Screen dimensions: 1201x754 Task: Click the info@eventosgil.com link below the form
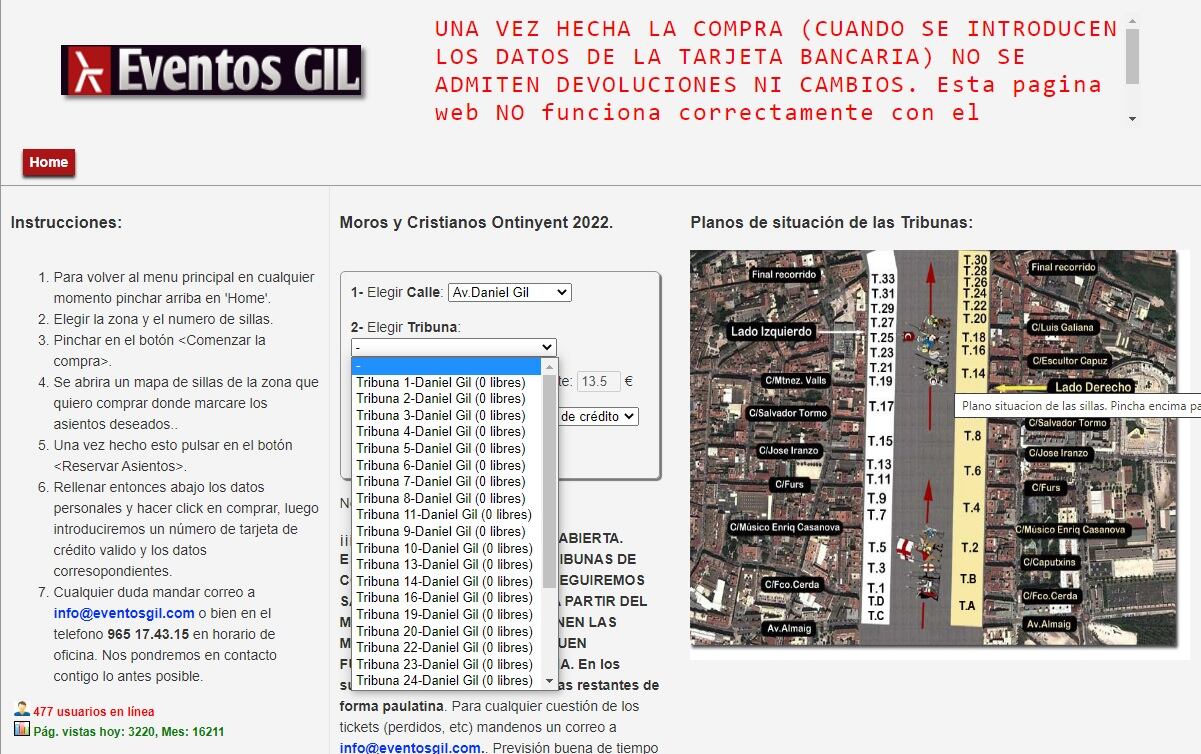tap(409, 746)
